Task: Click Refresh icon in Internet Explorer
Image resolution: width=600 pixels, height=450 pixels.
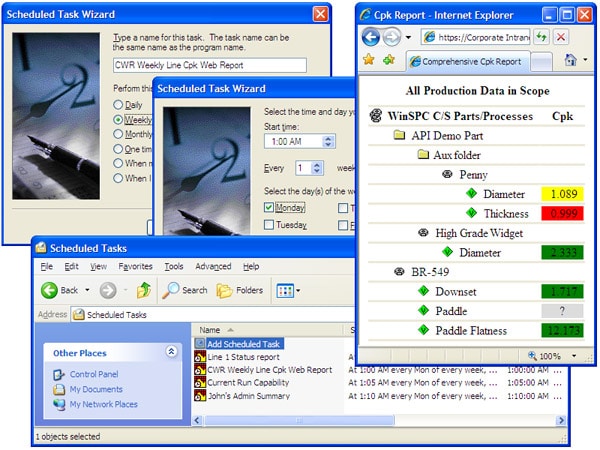Action: point(541,36)
